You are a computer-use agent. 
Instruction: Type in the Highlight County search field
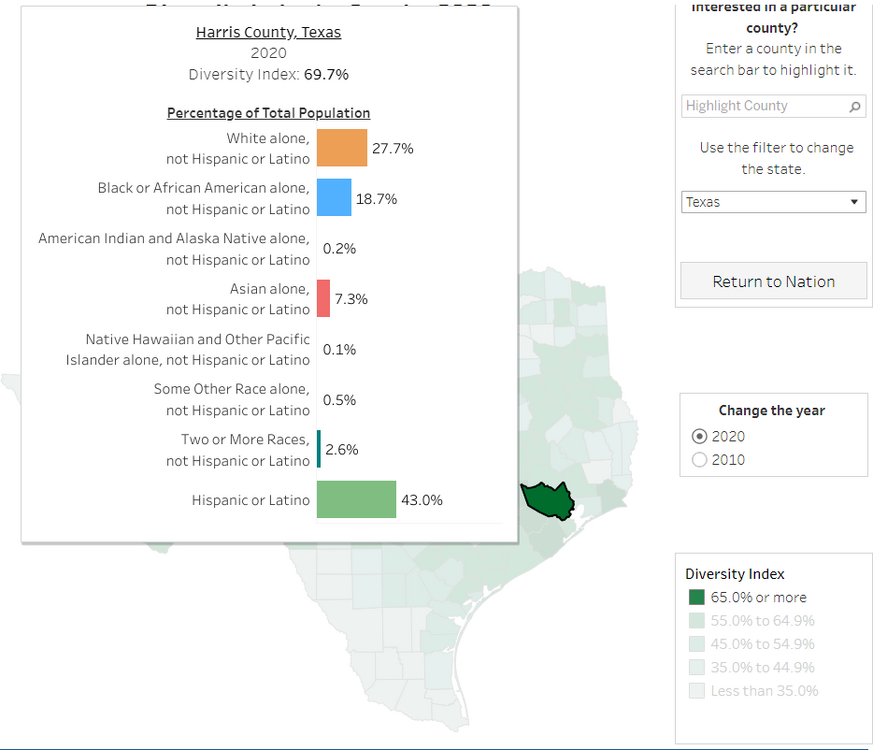pos(764,106)
